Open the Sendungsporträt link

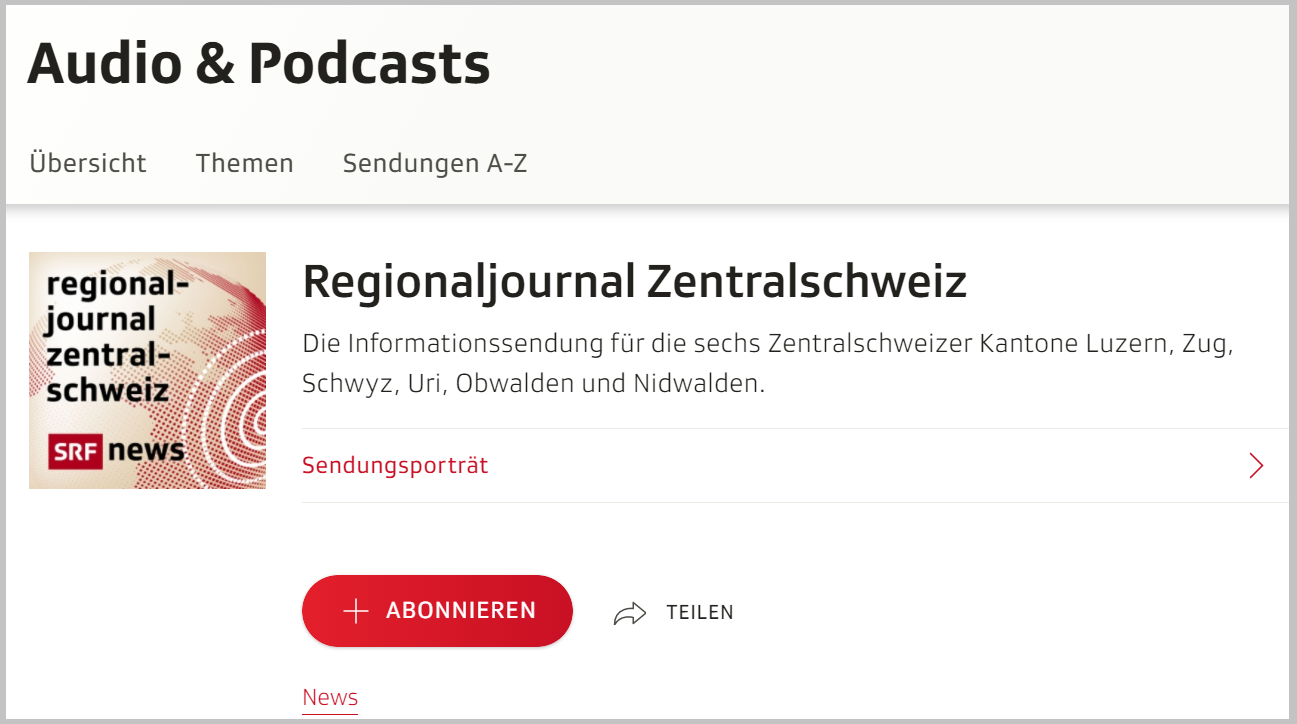coord(395,465)
